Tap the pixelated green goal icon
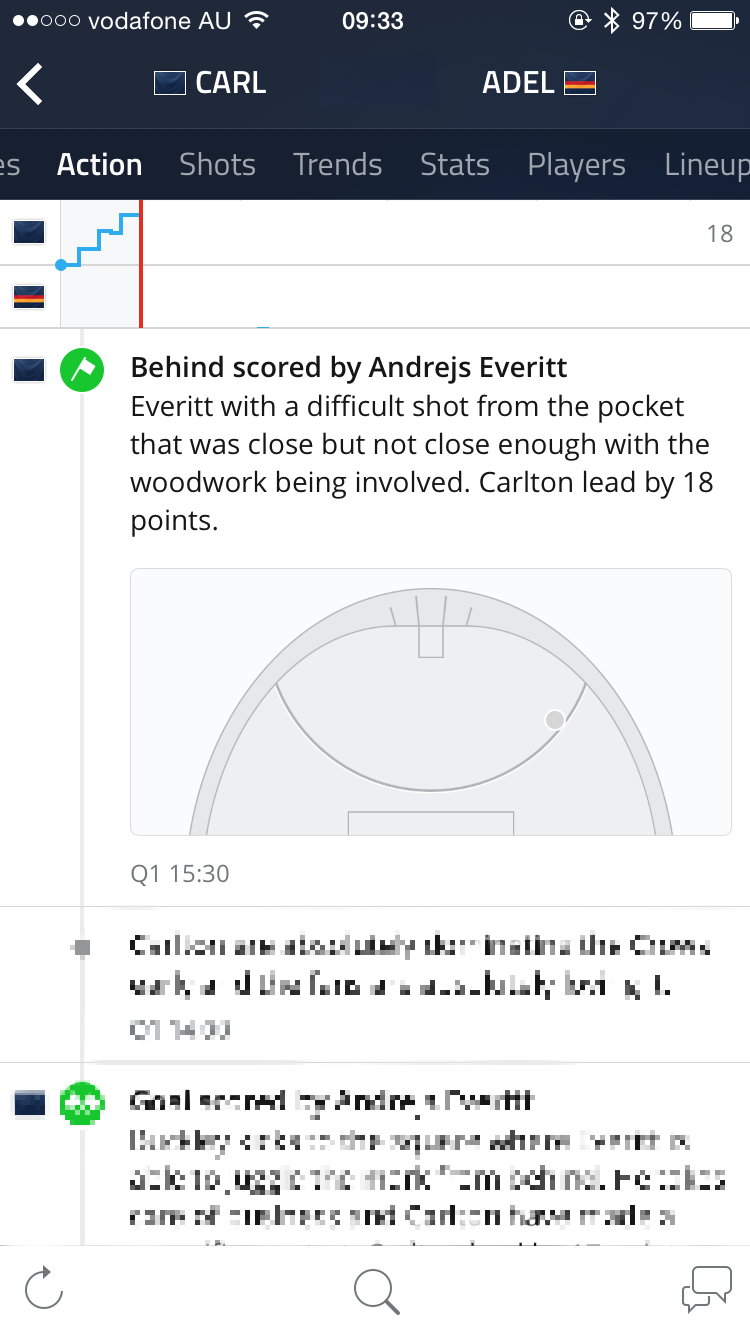Viewport: 750px width, 1334px height. pyautogui.click(x=82, y=1104)
